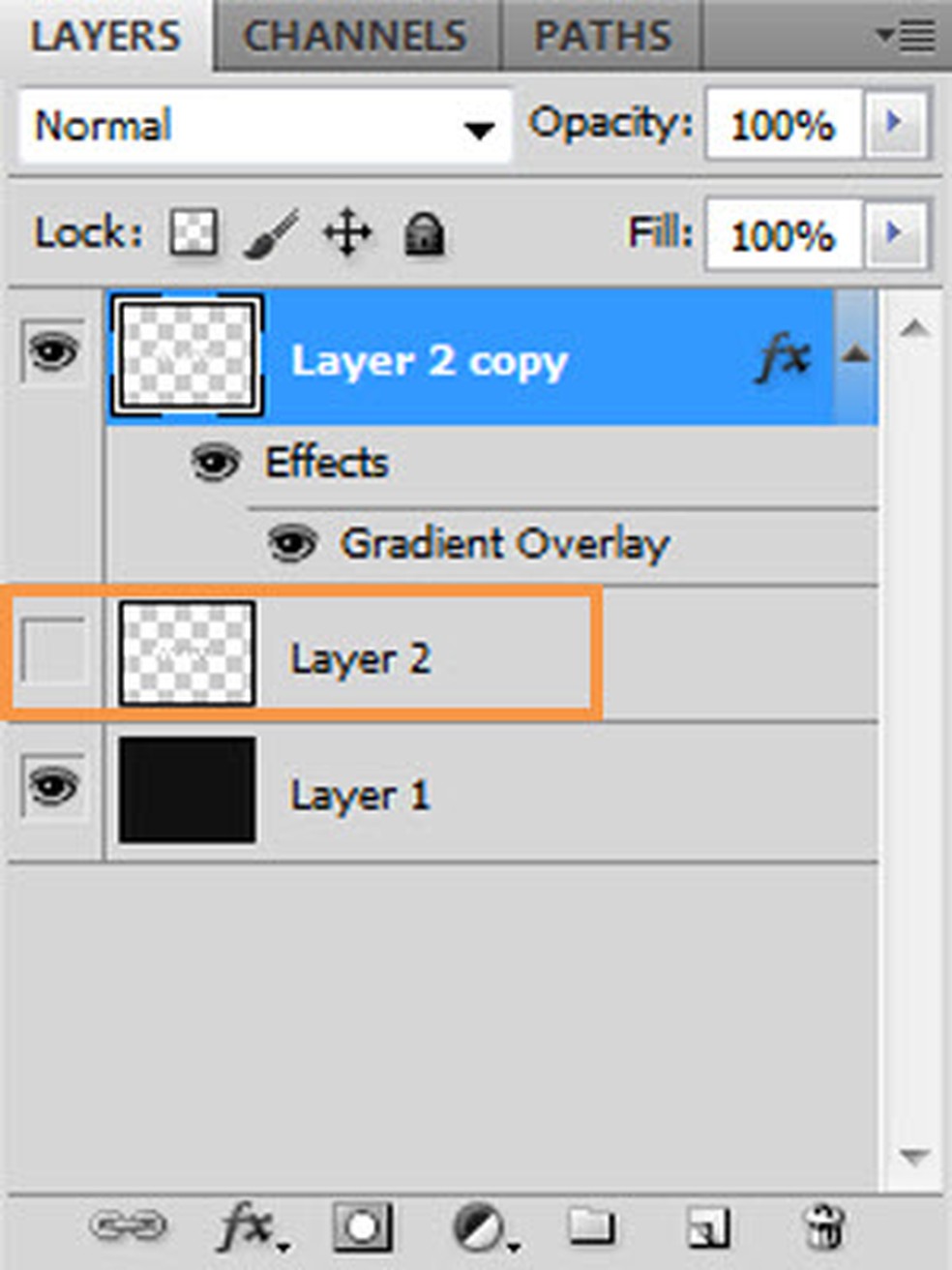Hide the Layer 2 copy layer
The image size is (952, 1270).
[53, 350]
